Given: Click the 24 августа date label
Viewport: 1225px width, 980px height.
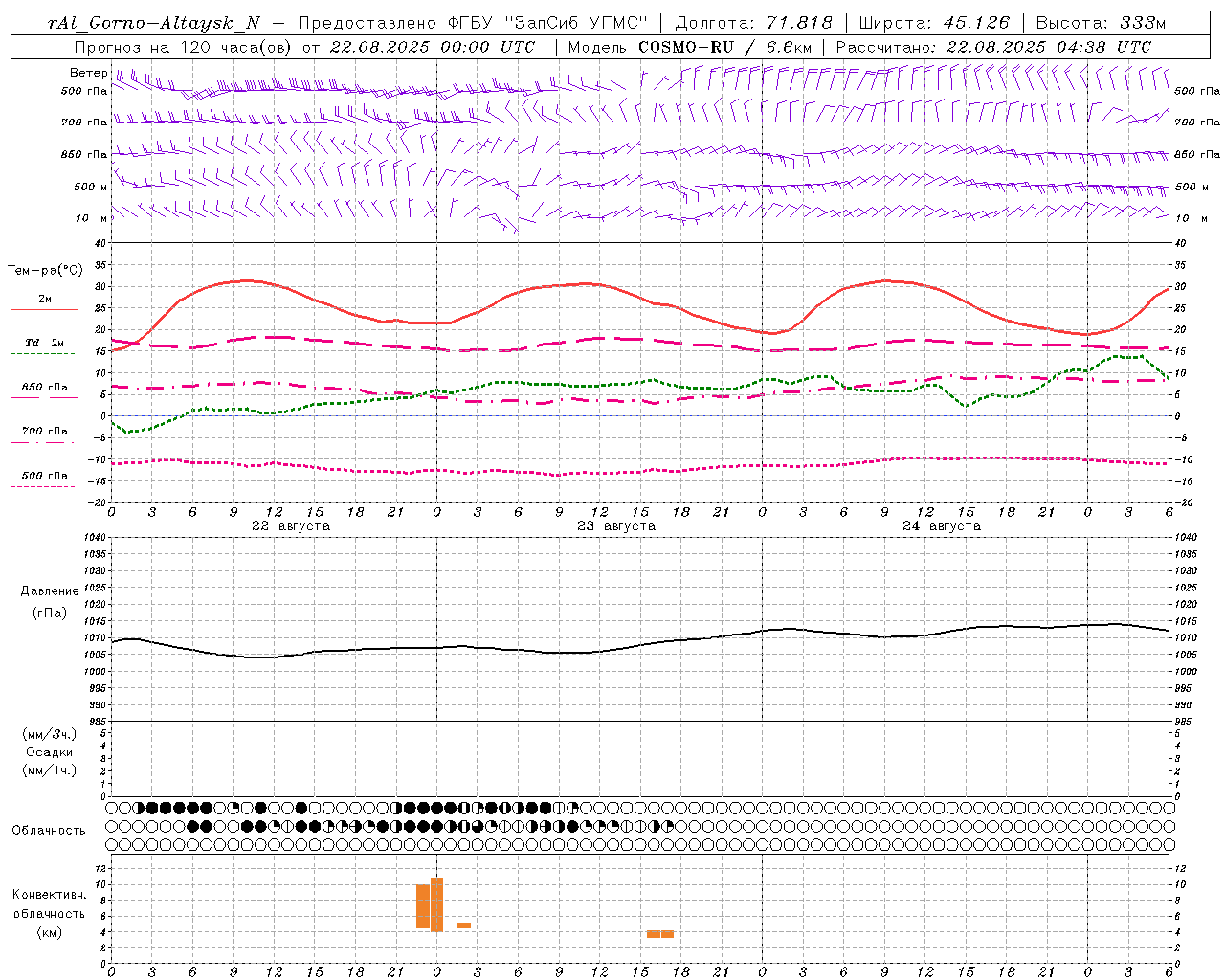Looking at the screenshot, I should [x=942, y=526].
